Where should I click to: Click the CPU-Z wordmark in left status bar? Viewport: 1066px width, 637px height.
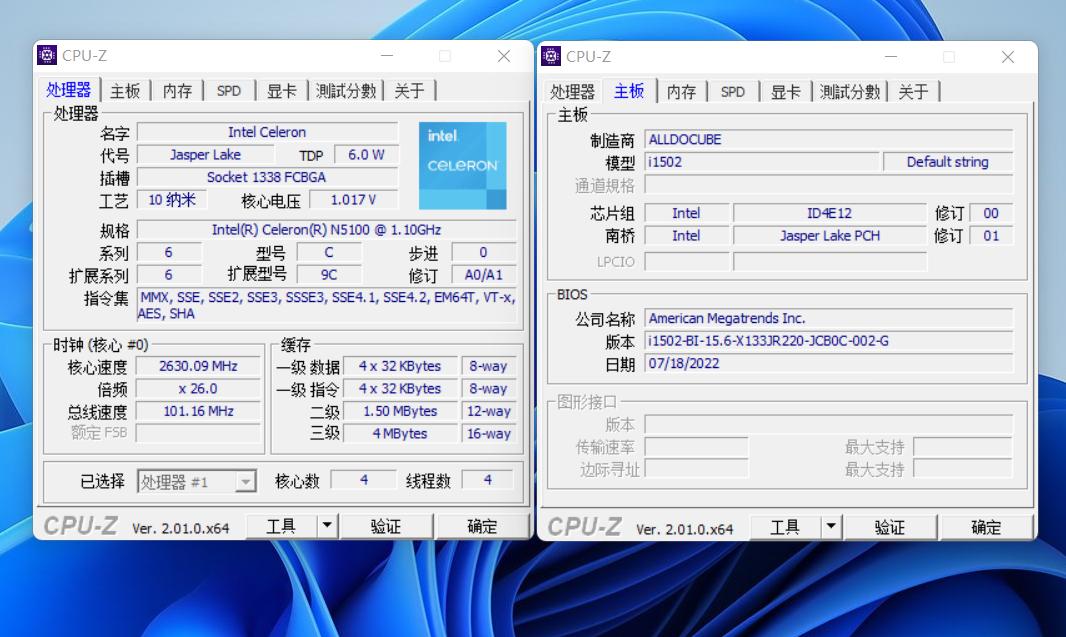coord(82,524)
